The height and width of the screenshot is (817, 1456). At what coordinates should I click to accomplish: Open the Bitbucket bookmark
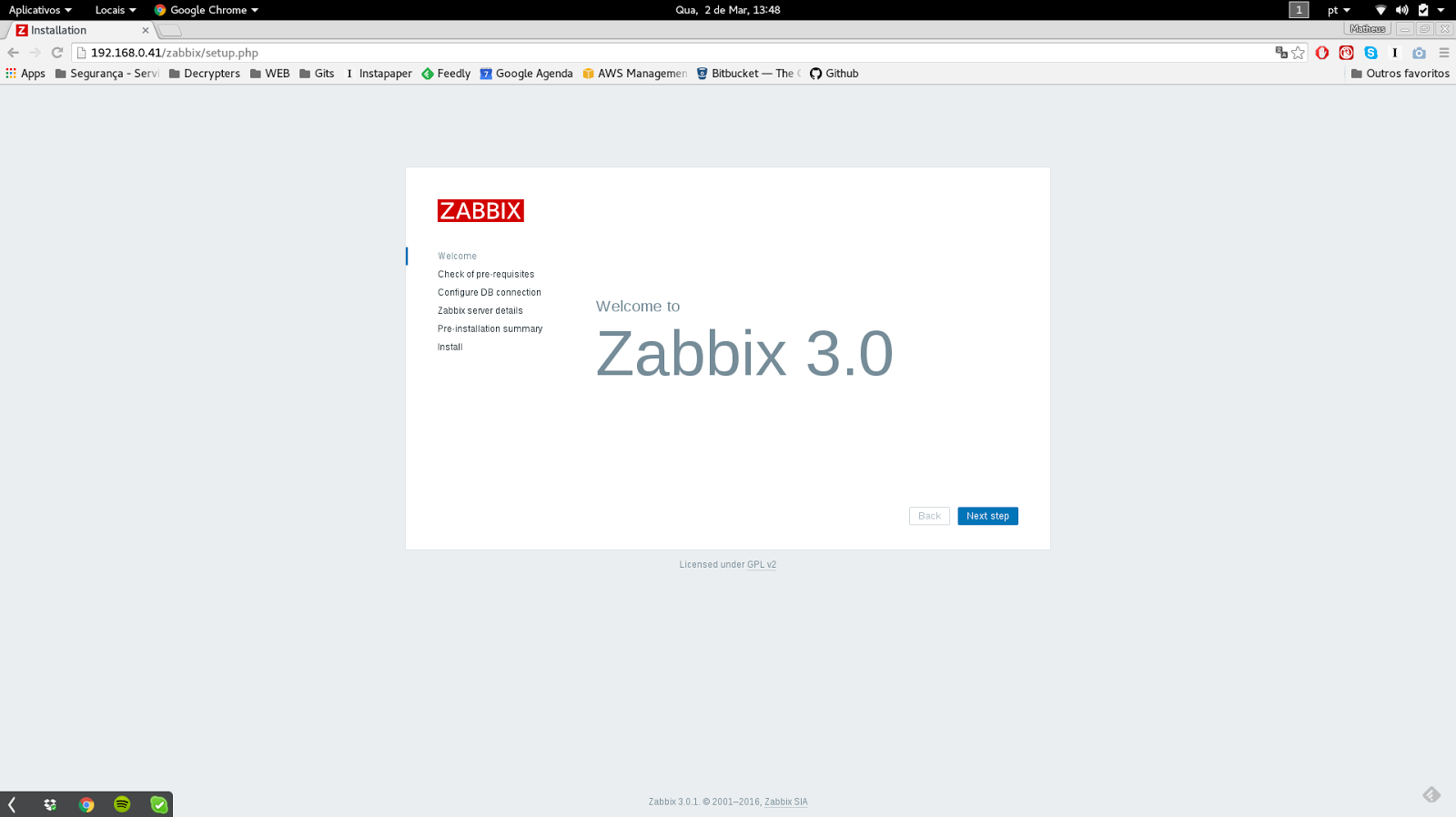[x=748, y=74]
